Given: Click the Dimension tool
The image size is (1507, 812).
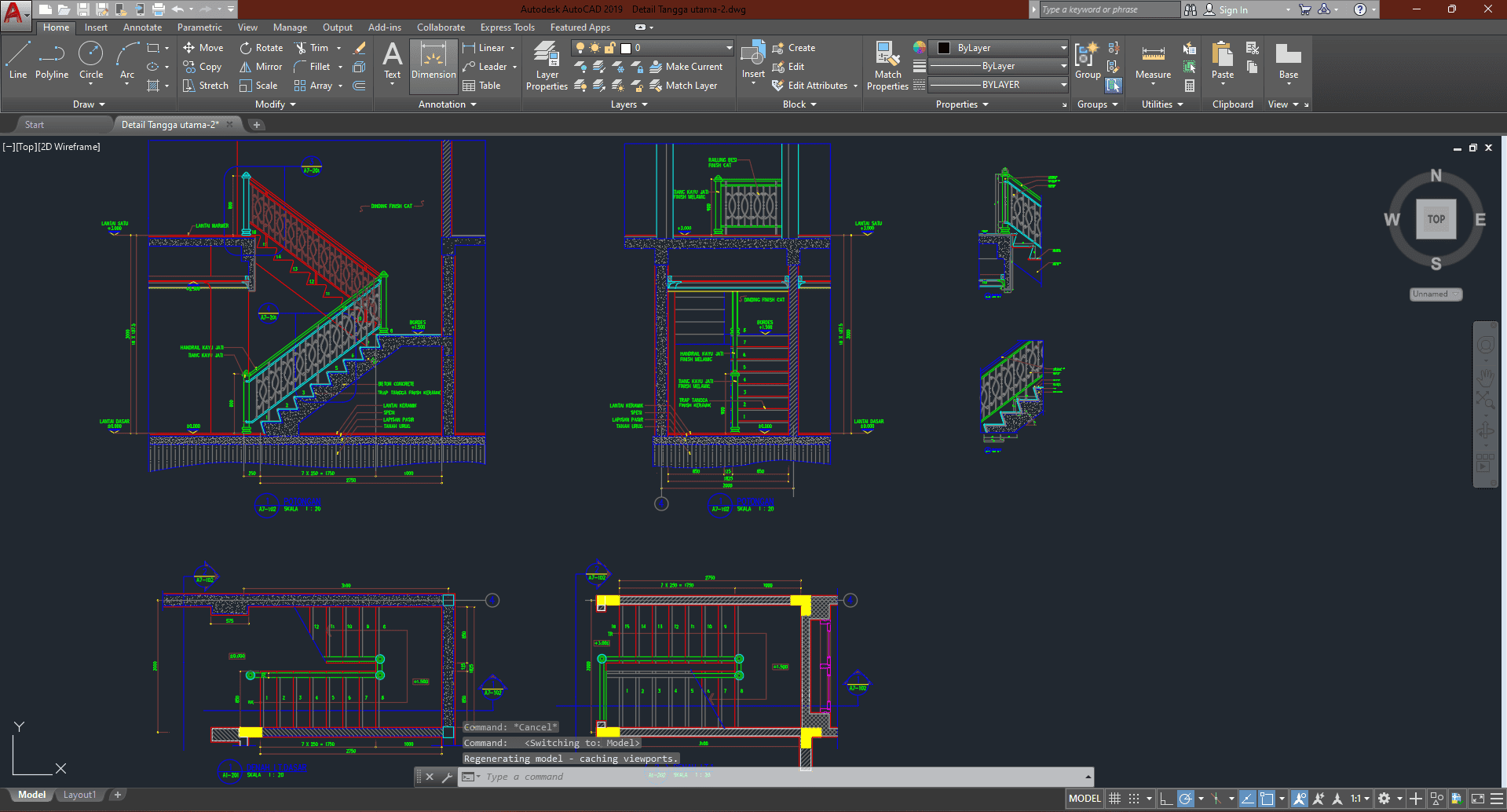Looking at the screenshot, I should click(433, 65).
